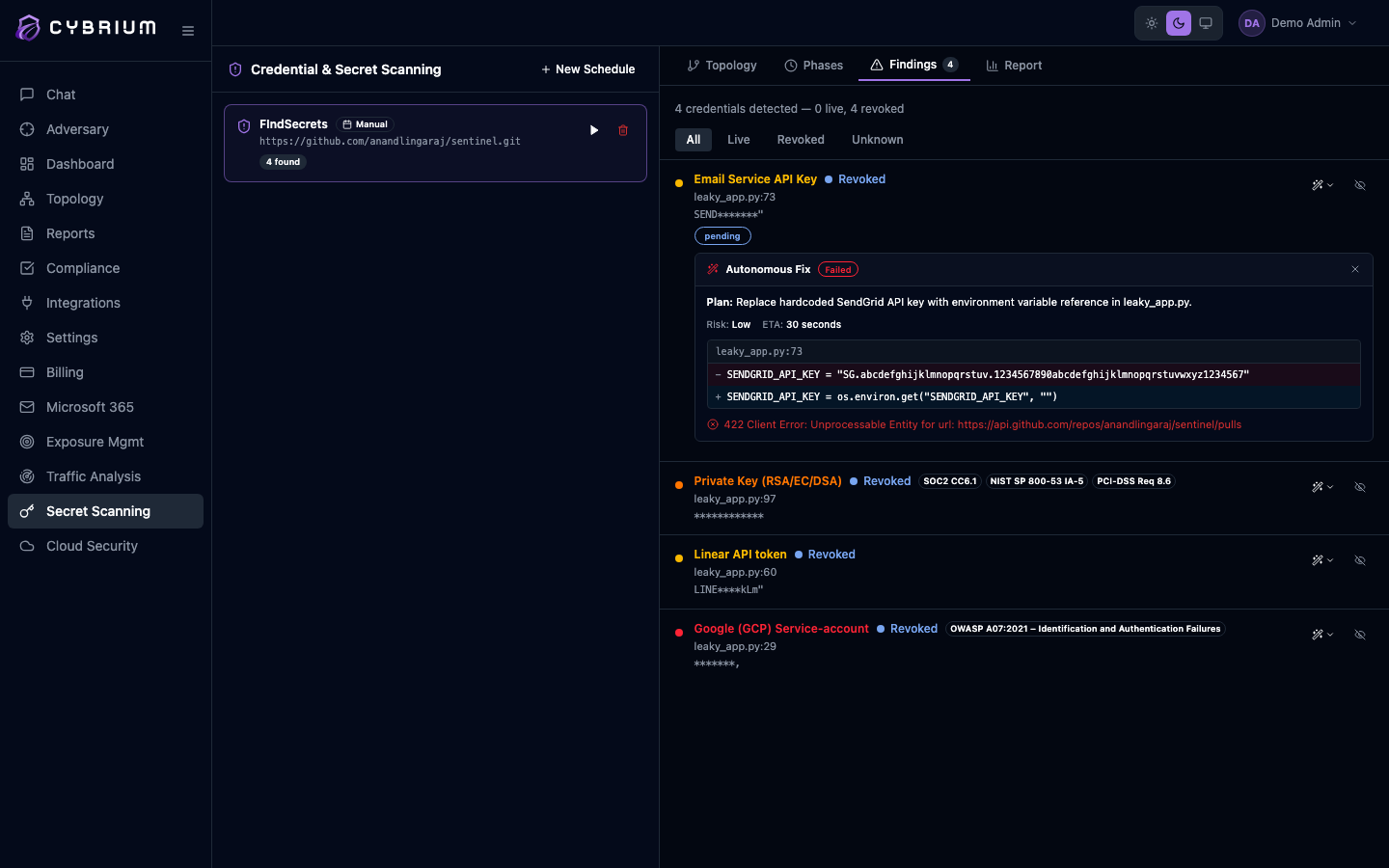Image resolution: width=1389 pixels, height=868 pixels.
Task: Click the Autonomous Fix wand icon
Action: point(713,269)
